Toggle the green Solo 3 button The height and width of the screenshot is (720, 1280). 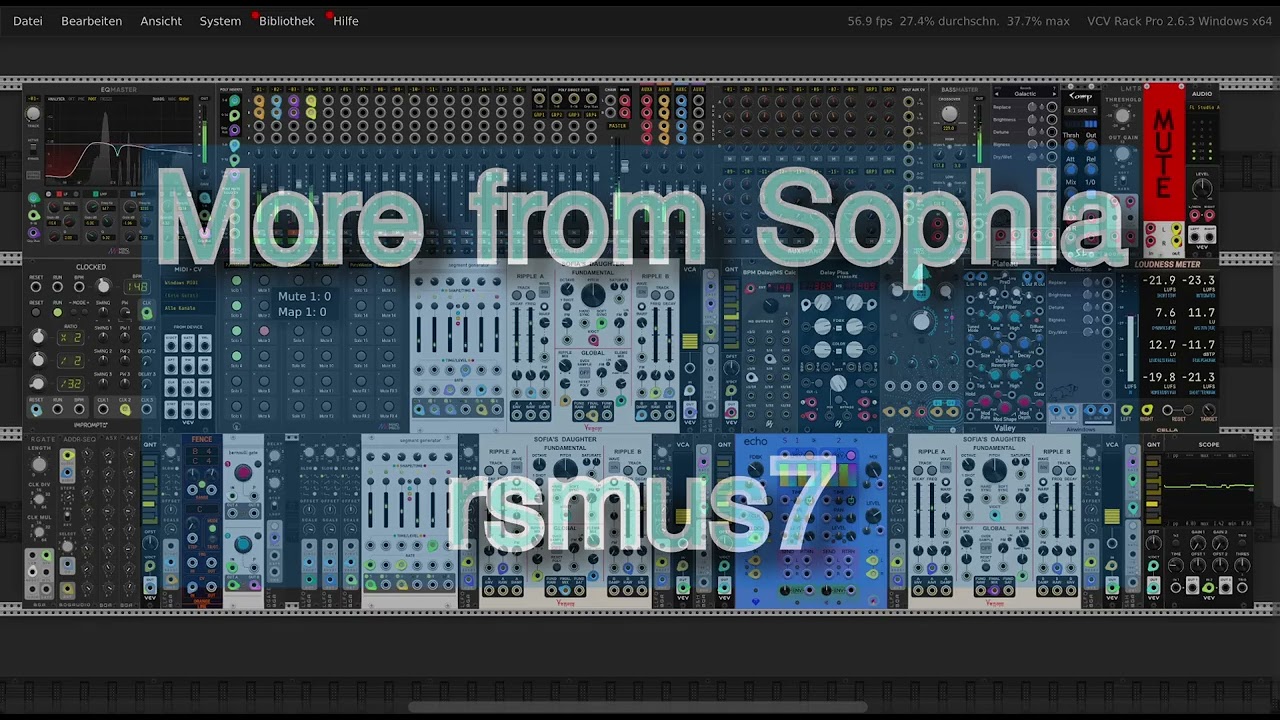click(236, 331)
